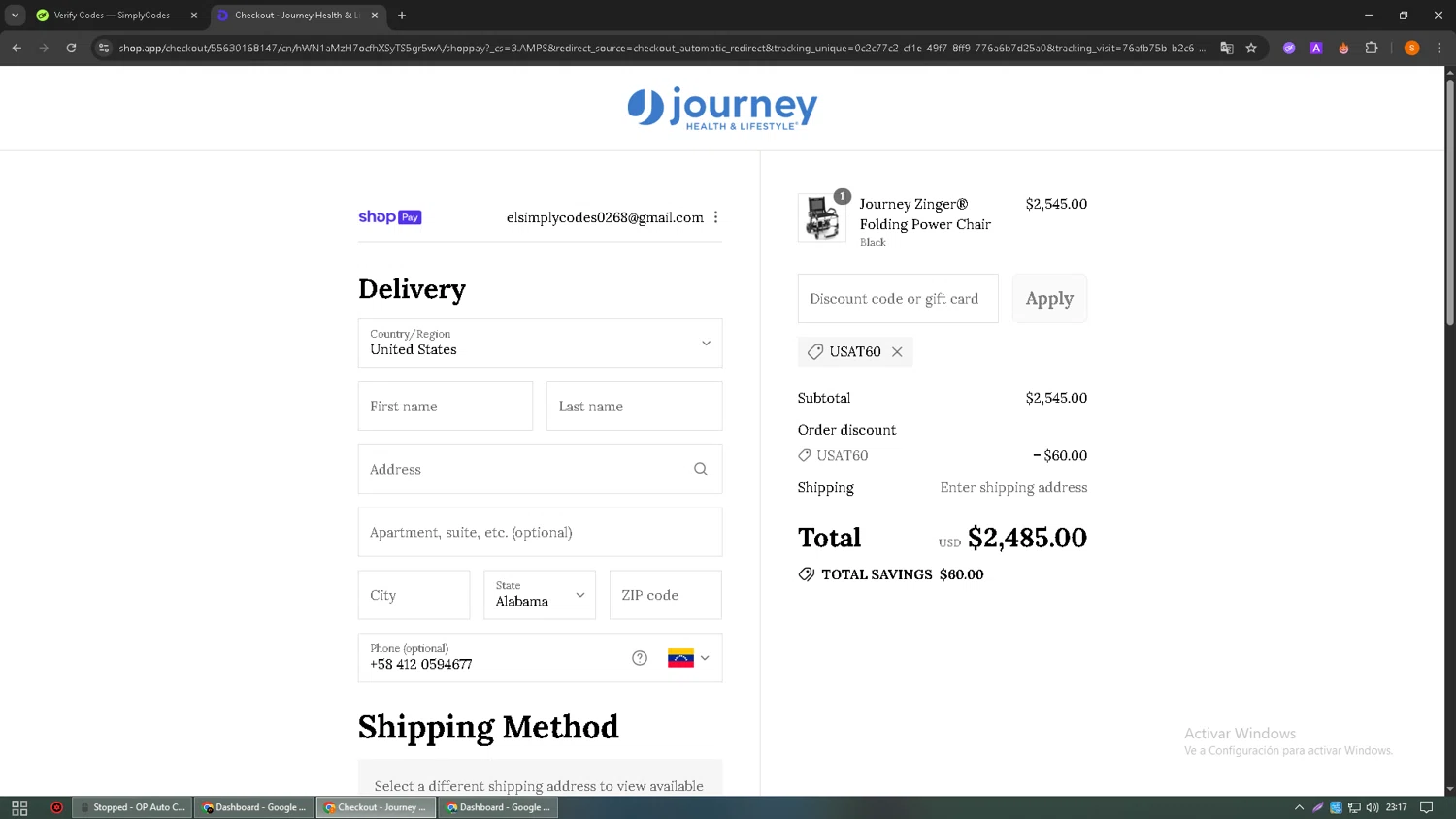Open the notification center icon
This screenshot has width=1456, height=819.
tap(1427, 807)
